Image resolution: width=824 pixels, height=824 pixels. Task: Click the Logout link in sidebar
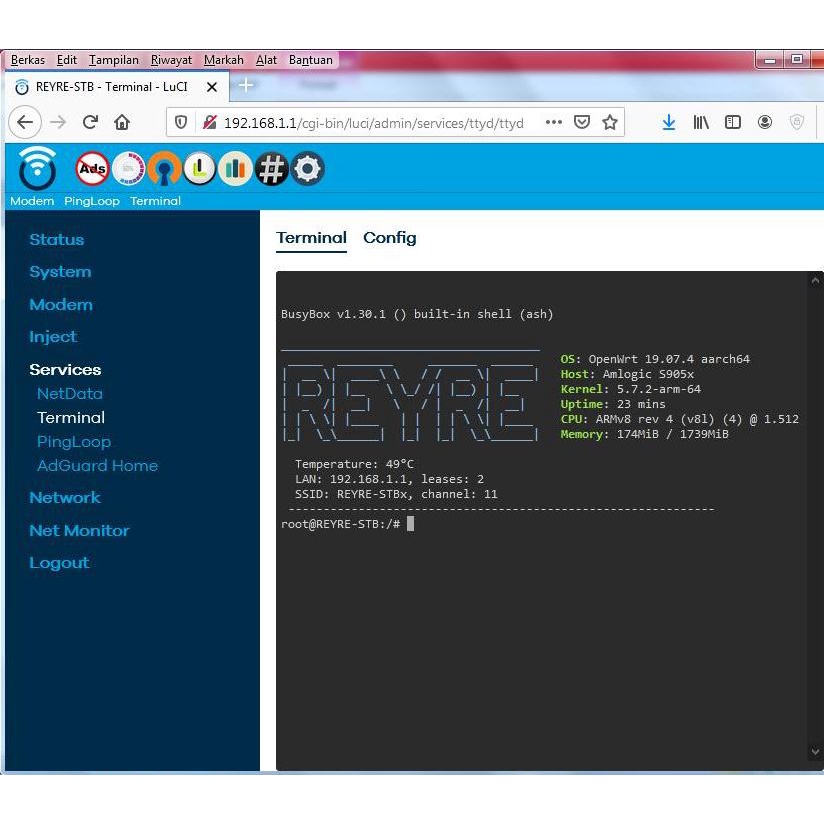[x=59, y=562]
